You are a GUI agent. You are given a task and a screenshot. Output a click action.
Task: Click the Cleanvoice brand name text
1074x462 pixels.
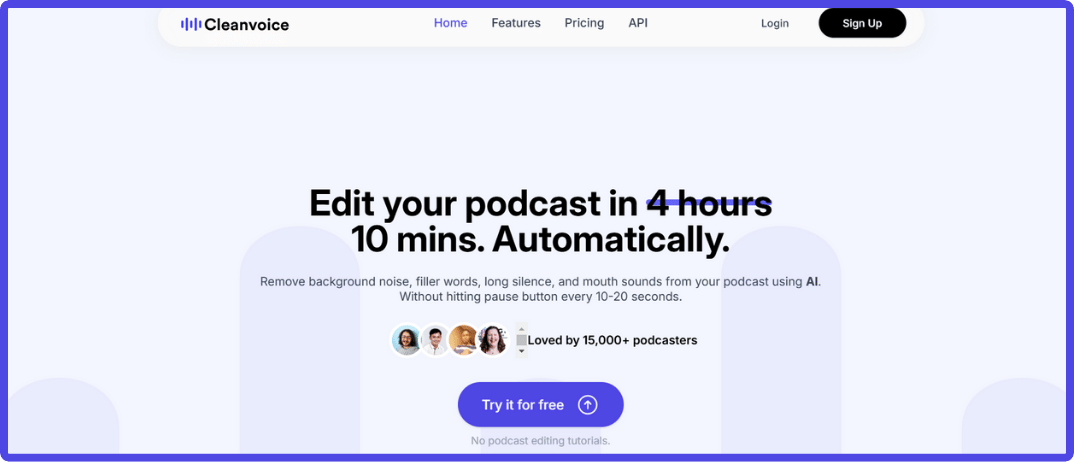click(x=247, y=25)
